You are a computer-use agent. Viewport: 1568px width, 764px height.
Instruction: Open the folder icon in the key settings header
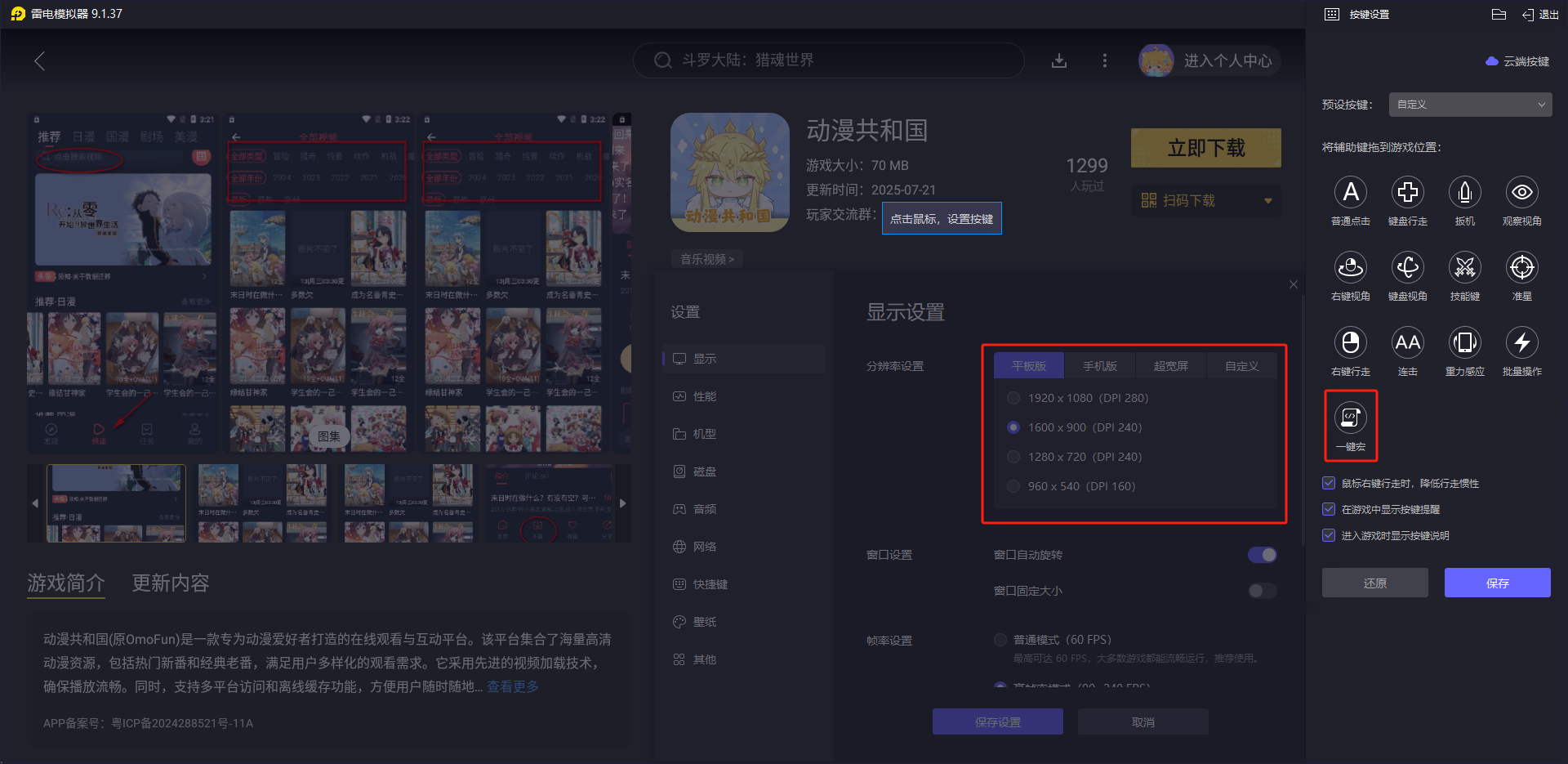pyautogui.click(x=1499, y=14)
